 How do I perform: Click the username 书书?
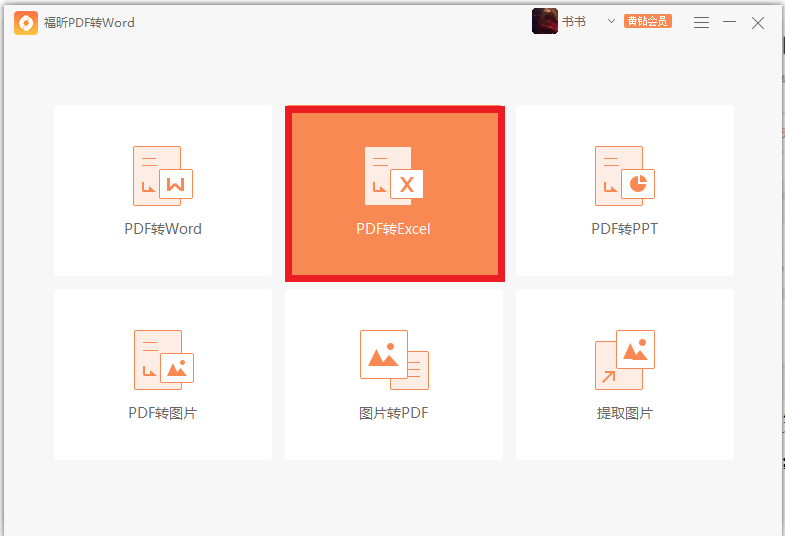pos(574,22)
